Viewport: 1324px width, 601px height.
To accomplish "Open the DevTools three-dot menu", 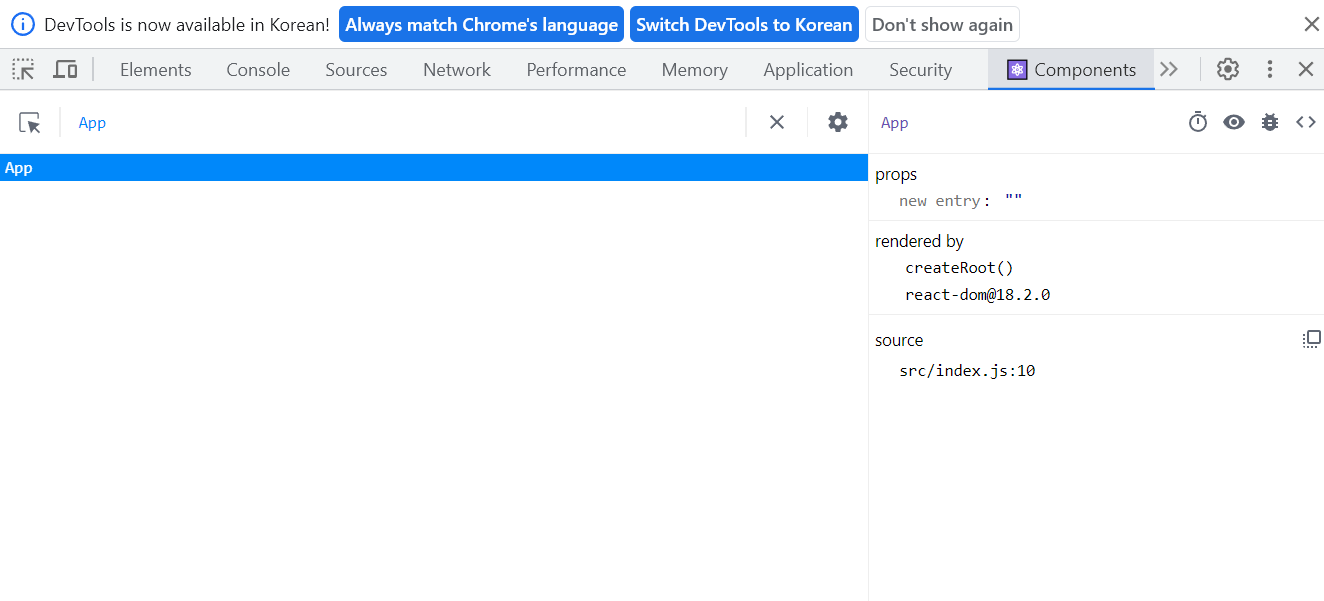I will tap(1270, 69).
